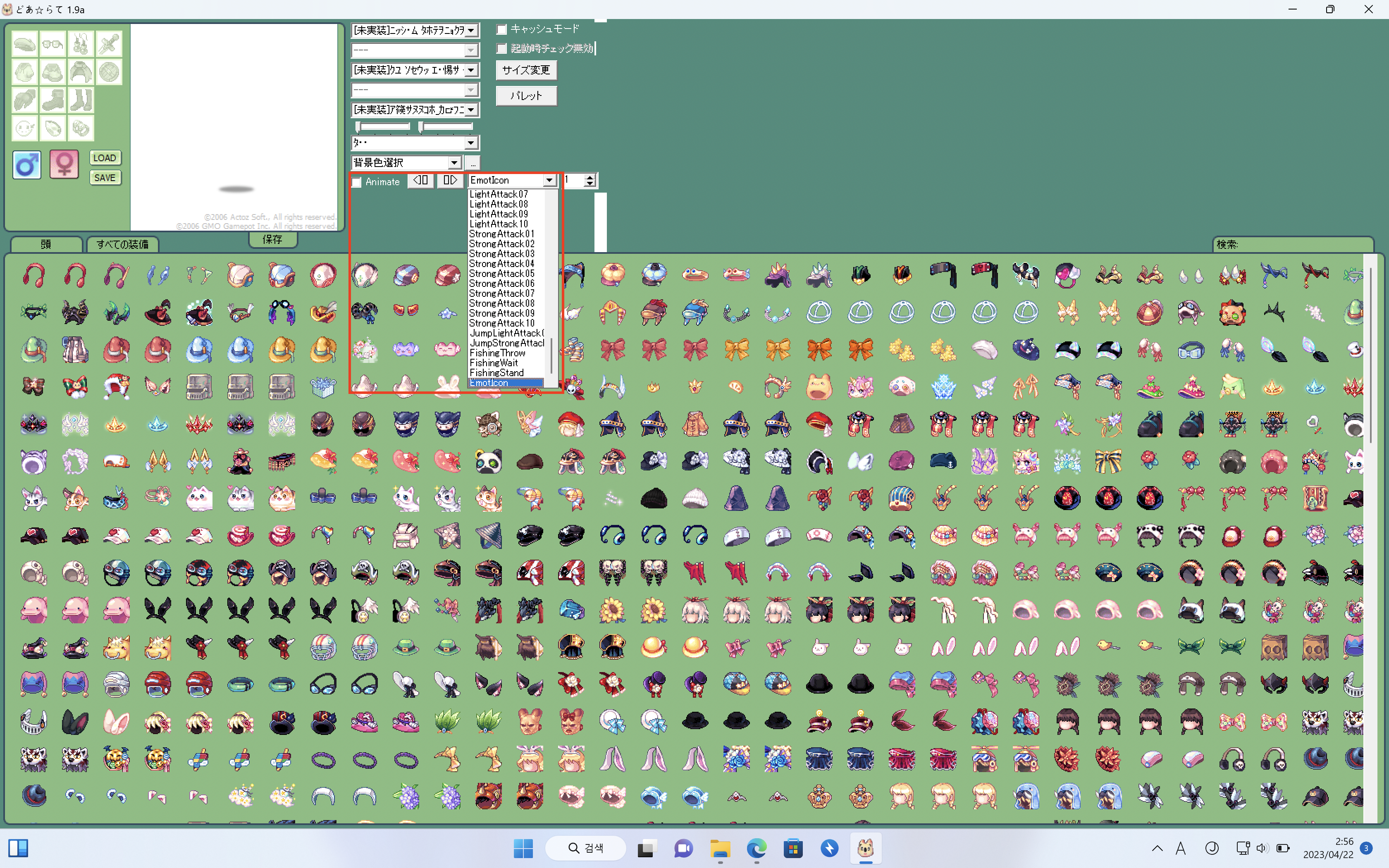Click the left slider under the combo boxes
Viewport: 1389px width, 868px height.
(x=382, y=126)
